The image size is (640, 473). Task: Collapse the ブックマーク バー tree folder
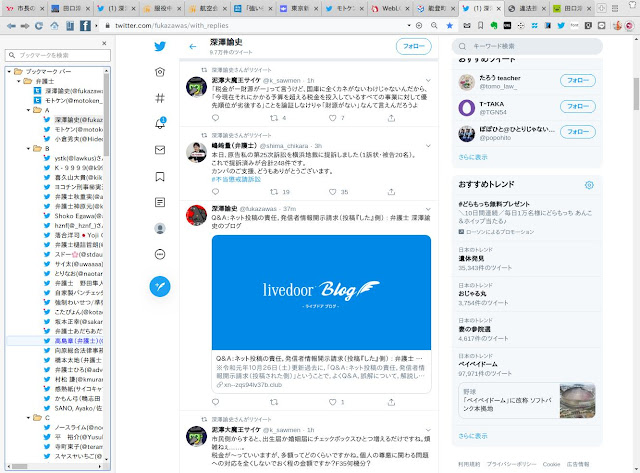point(9,71)
